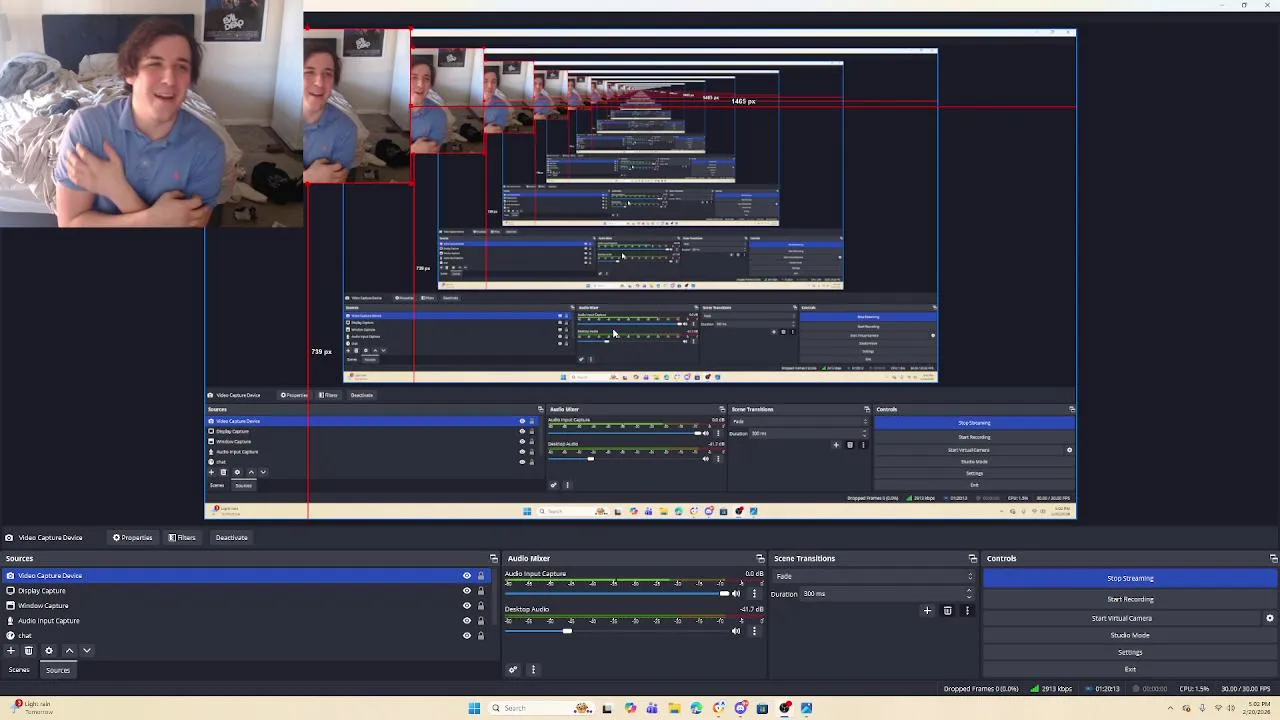This screenshot has width=1280, height=720.
Task: Add a new source with the plus icon
Action: click(x=11, y=650)
